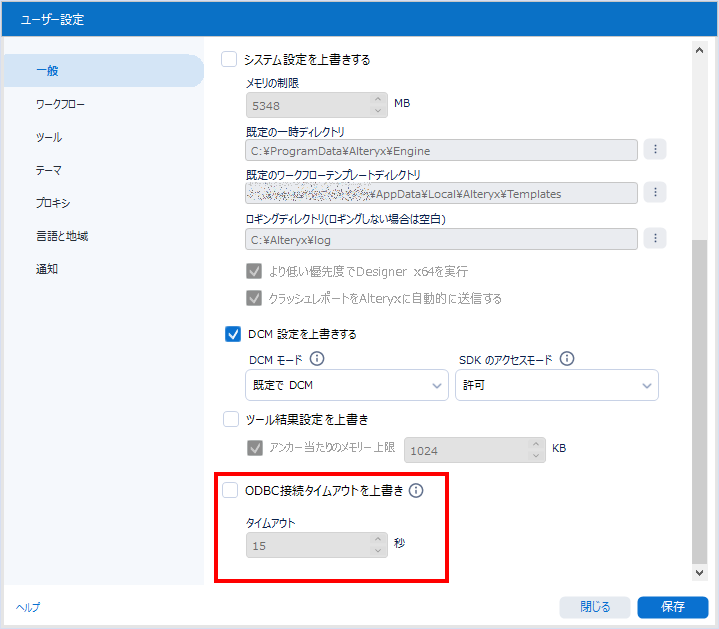Enable システム設定を上書きする checkbox

[x=229, y=59]
